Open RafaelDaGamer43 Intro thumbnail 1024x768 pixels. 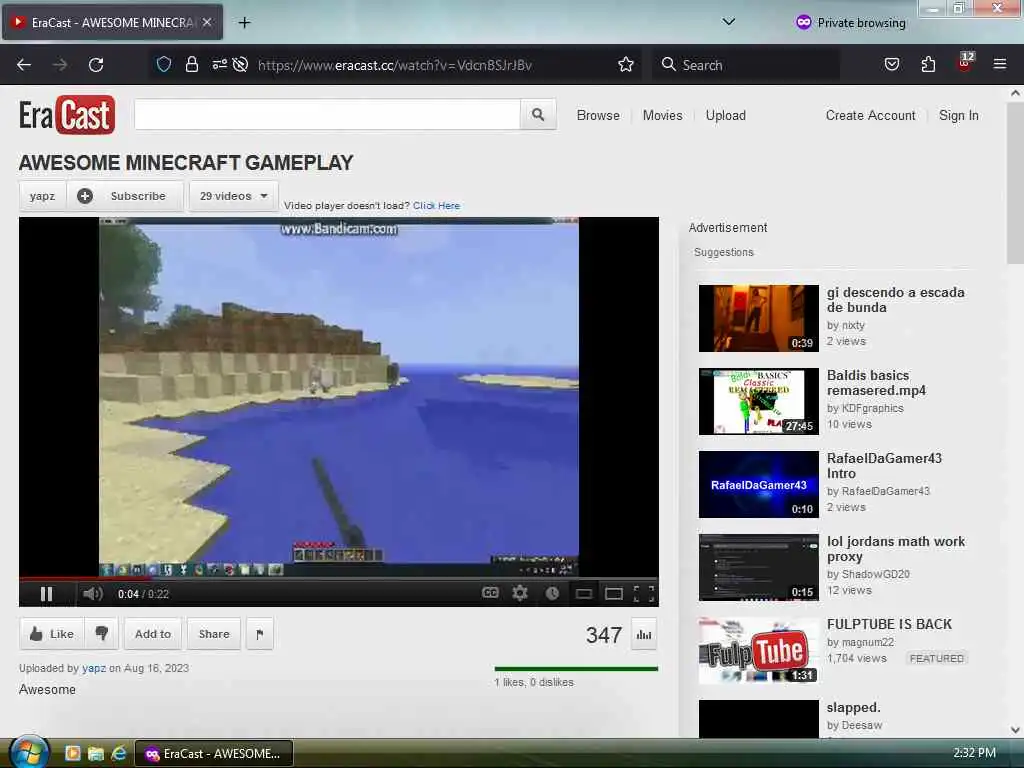759,484
